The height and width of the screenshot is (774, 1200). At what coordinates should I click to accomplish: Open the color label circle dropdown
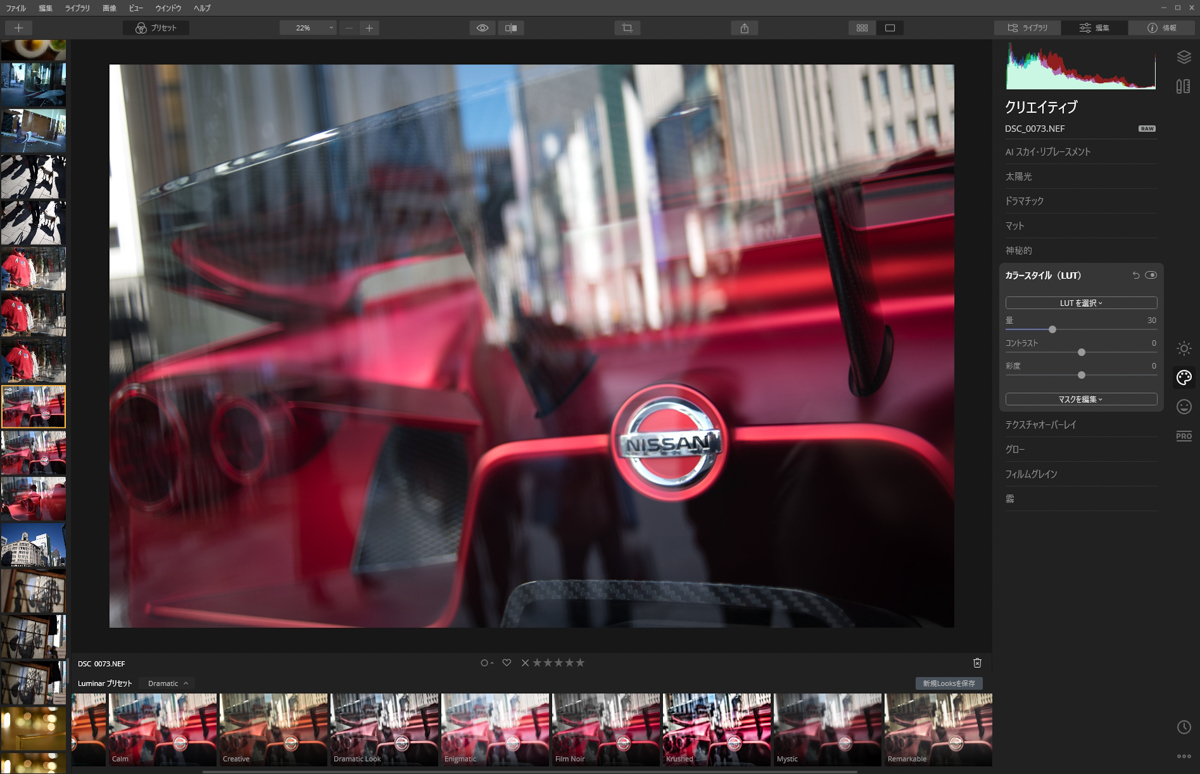[486, 663]
